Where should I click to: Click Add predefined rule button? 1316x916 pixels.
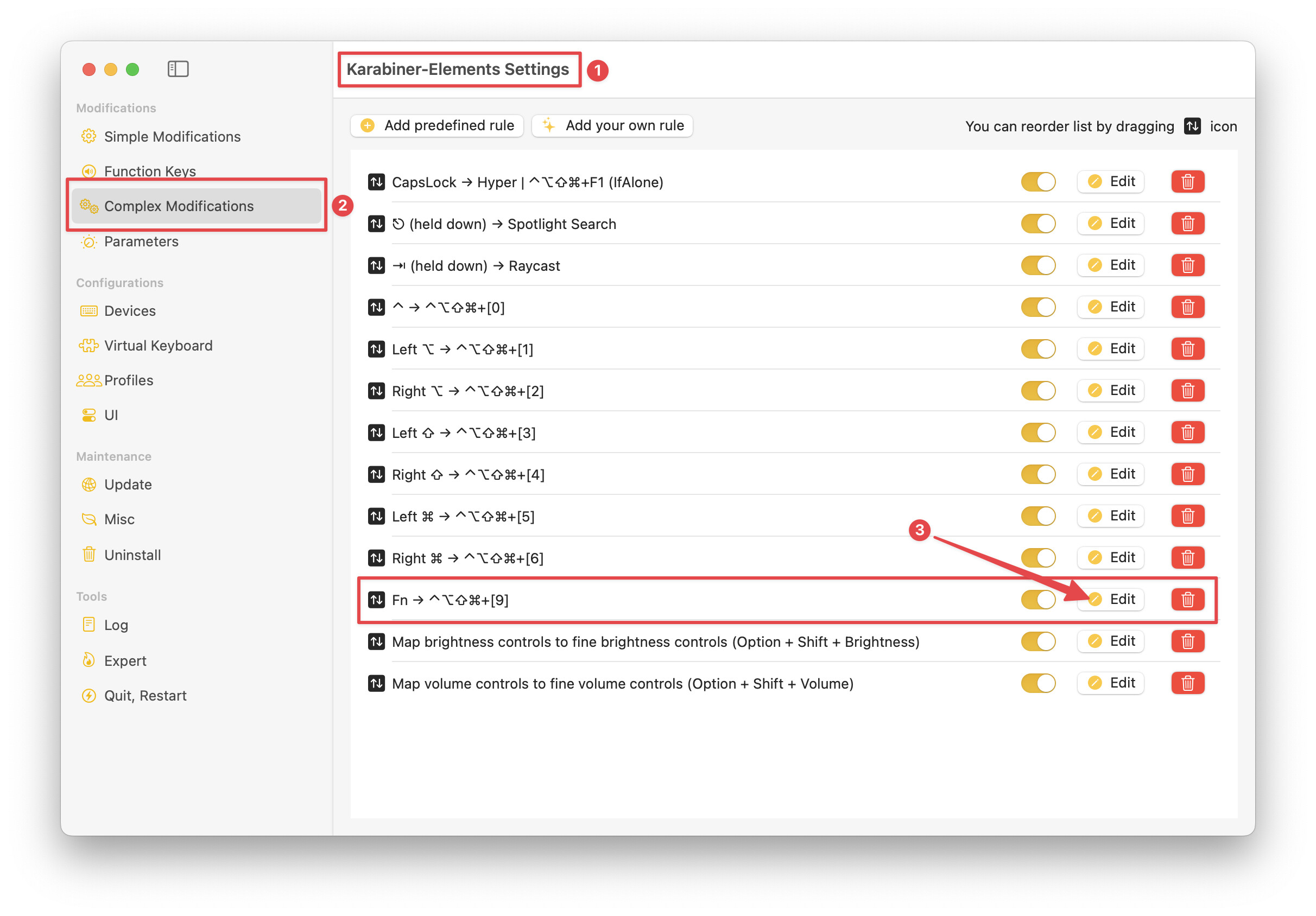(x=436, y=125)
